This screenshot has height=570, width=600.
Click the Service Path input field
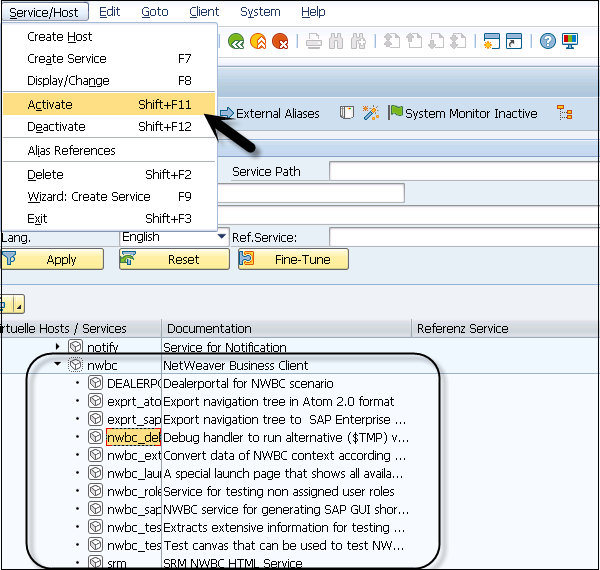click(460, 171)
